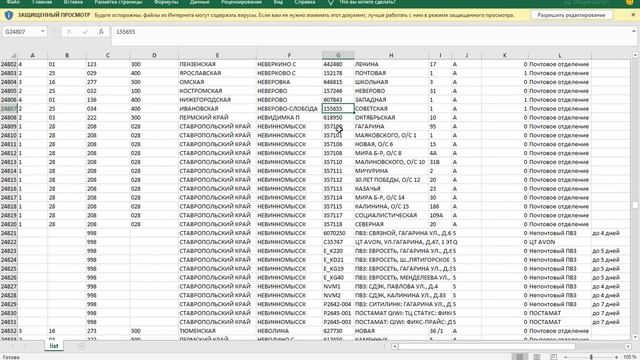
Task: Click the Protected View shield icon
Action: [9, 15]
